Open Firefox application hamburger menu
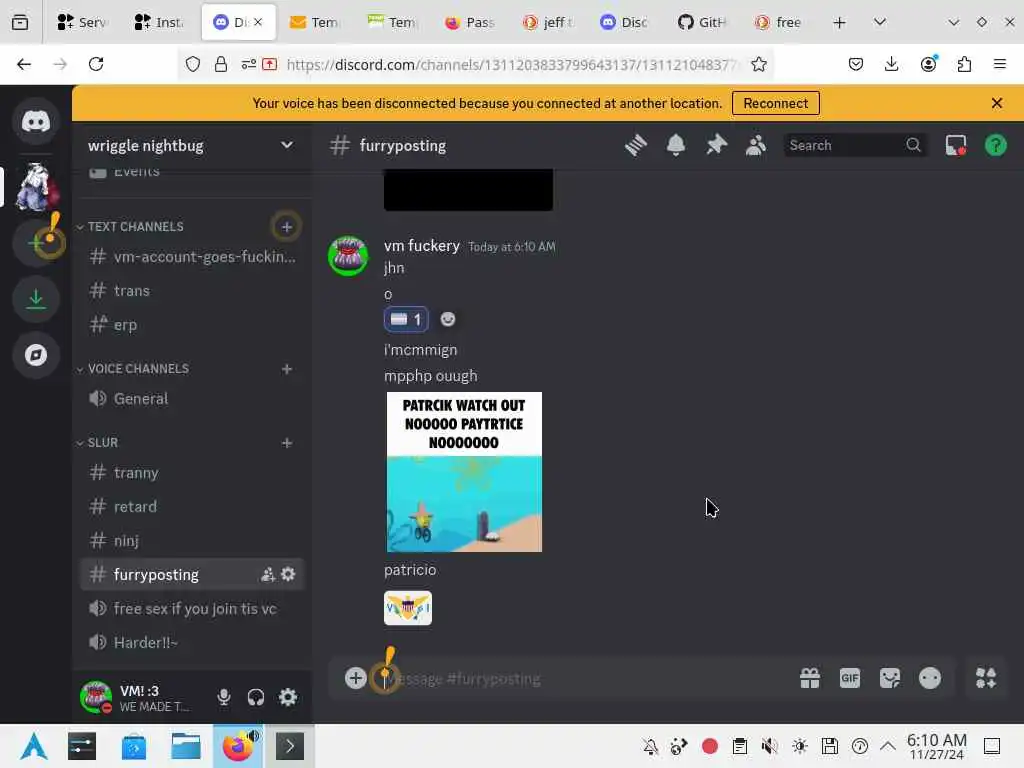Screen dimensions: 1024x768 tap(1000, 64)
